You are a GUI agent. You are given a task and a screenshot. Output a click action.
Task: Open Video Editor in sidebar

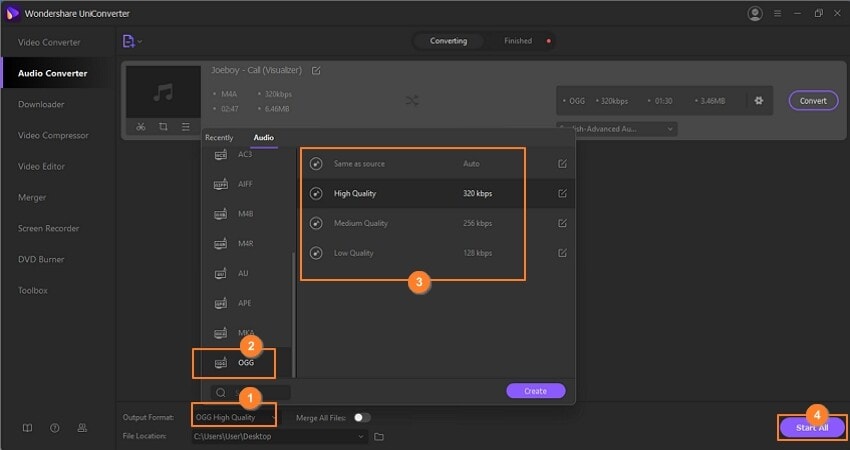point(41,166)
